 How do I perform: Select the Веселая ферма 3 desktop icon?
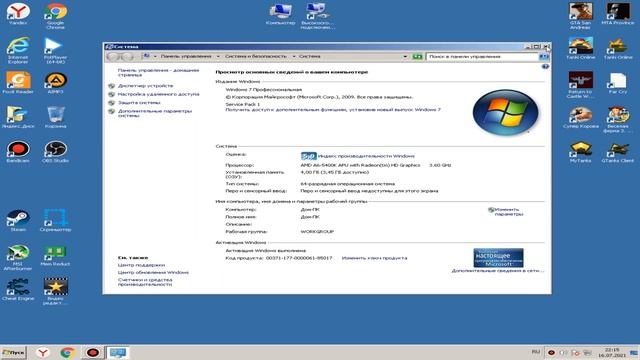point(618,119)
